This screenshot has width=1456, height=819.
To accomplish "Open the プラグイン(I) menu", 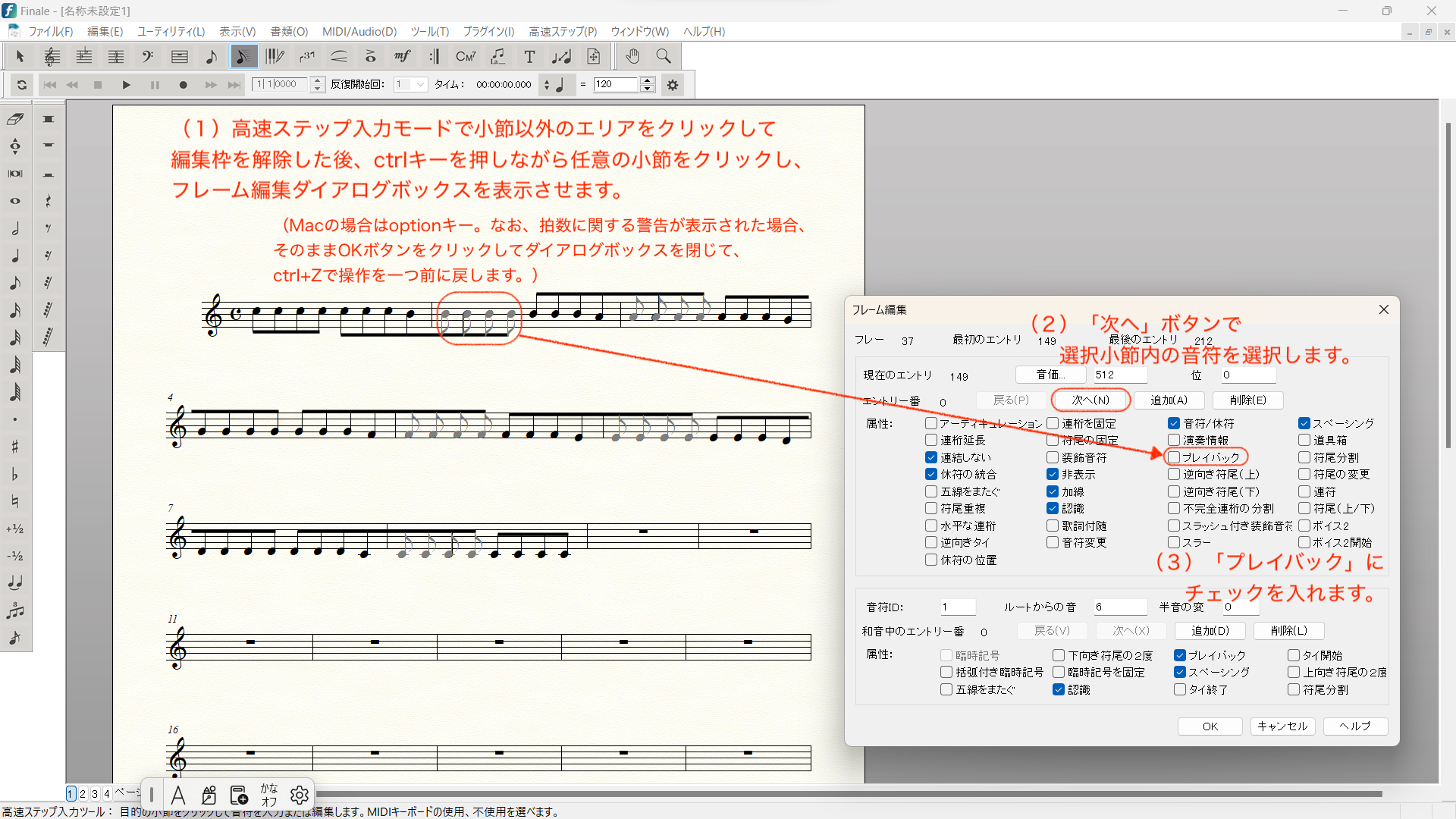I will coord(488,31).
